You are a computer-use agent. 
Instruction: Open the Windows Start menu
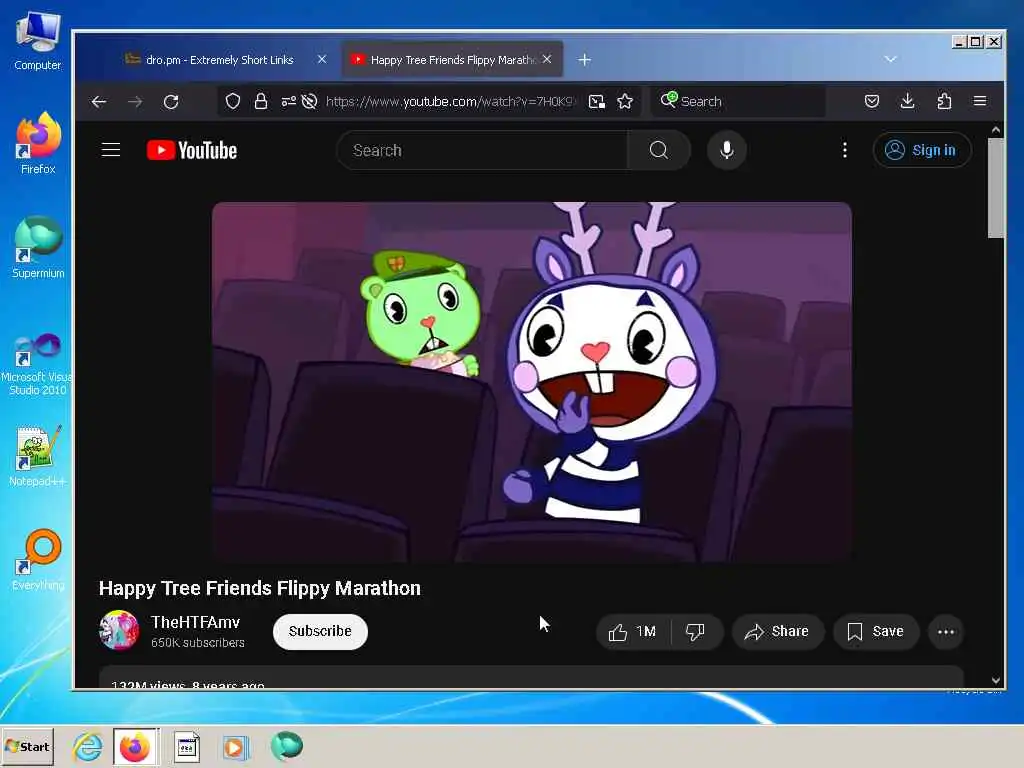pos(27,746)
